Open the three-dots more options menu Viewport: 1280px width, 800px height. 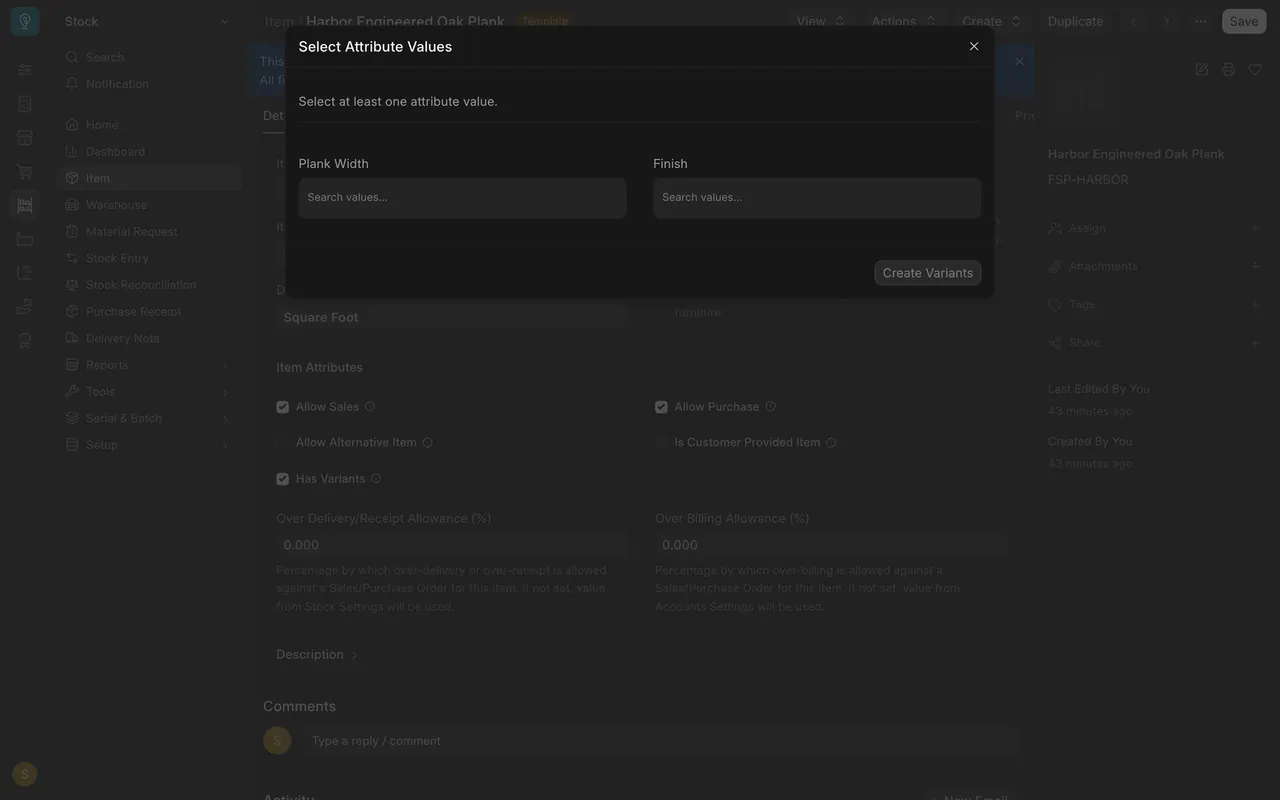[1201, 21]
